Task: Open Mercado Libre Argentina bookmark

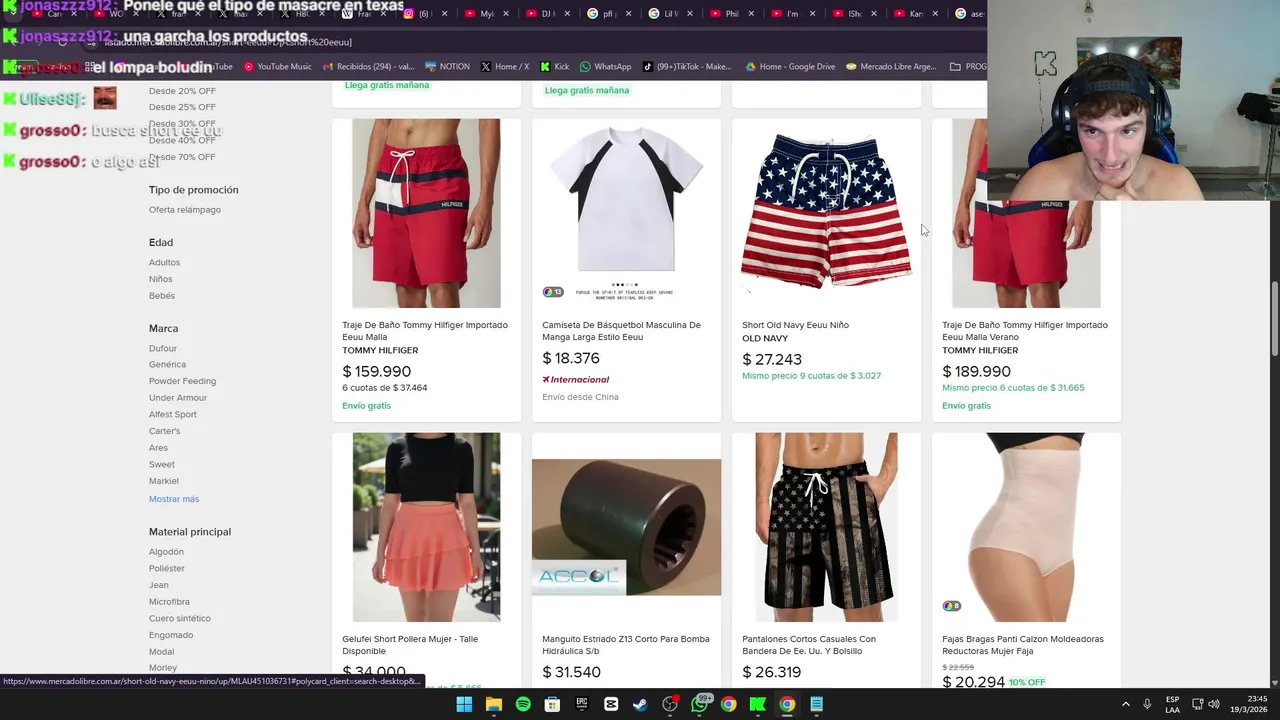Action: (891, 66)
